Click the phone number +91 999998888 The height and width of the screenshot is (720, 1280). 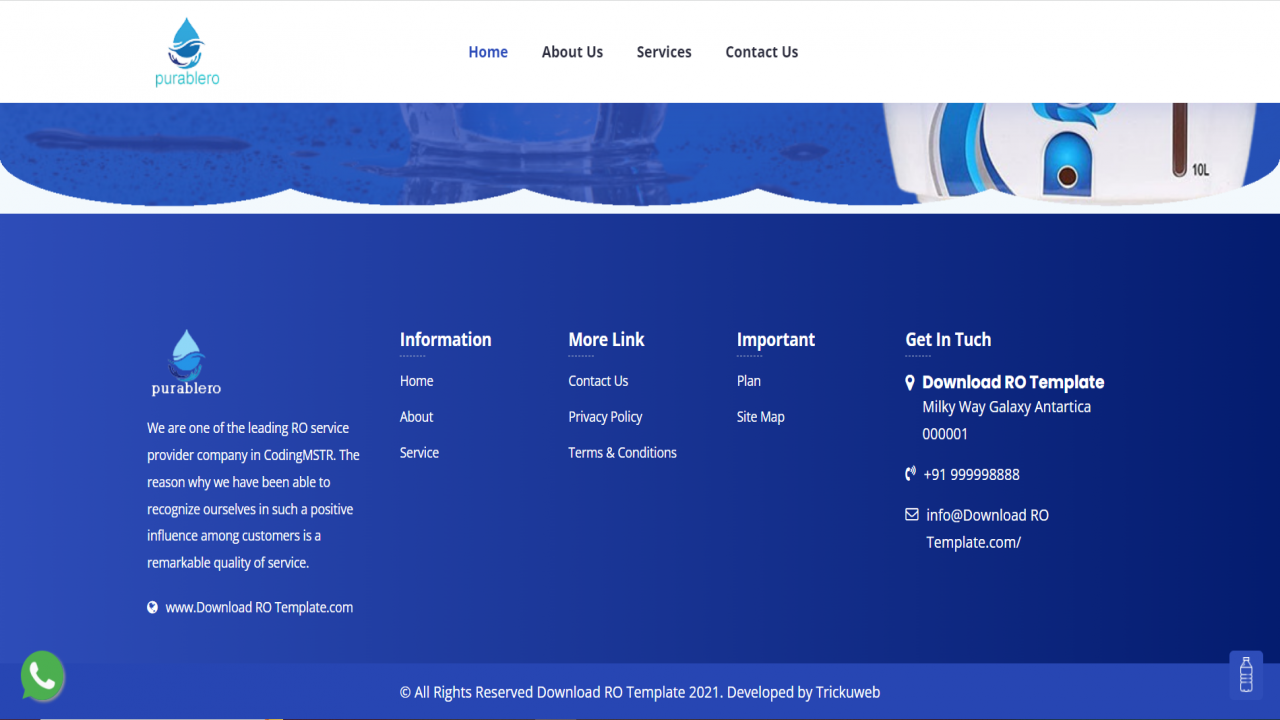coord(972,474)
